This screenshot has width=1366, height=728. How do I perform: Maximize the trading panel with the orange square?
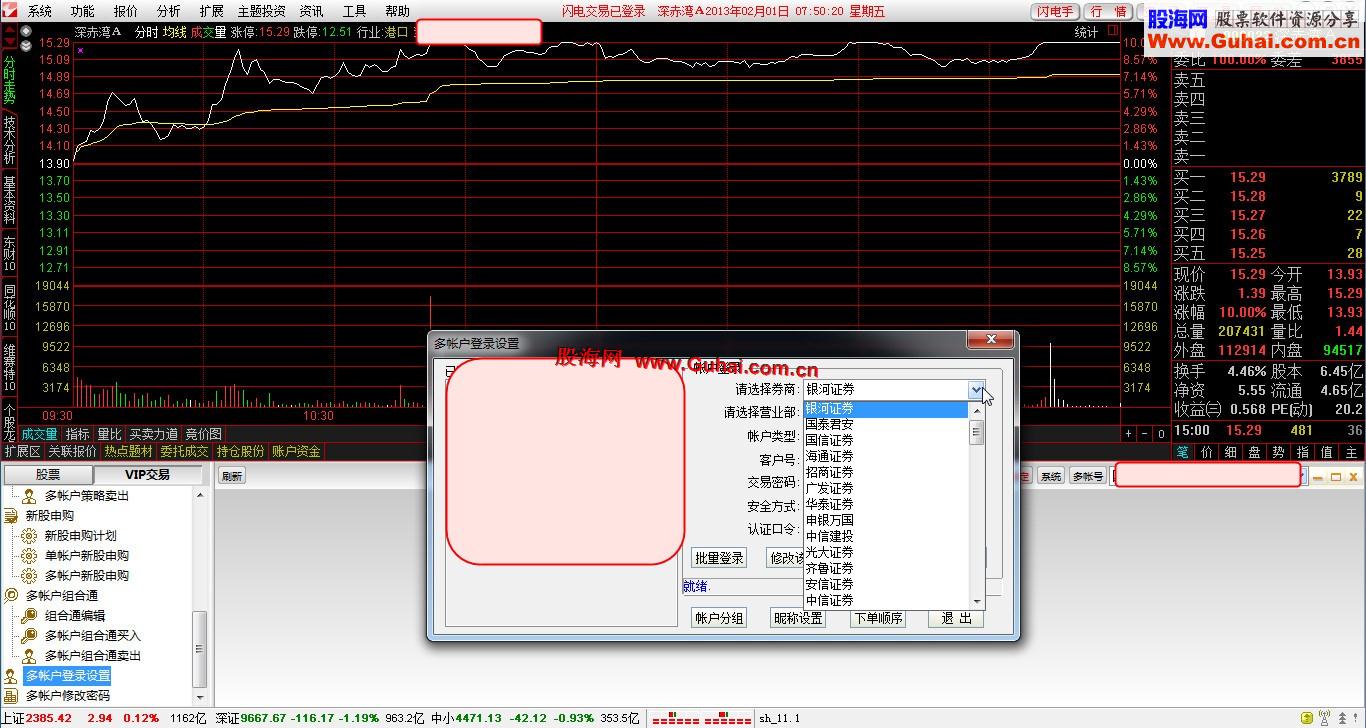[x=1336, y=477]
